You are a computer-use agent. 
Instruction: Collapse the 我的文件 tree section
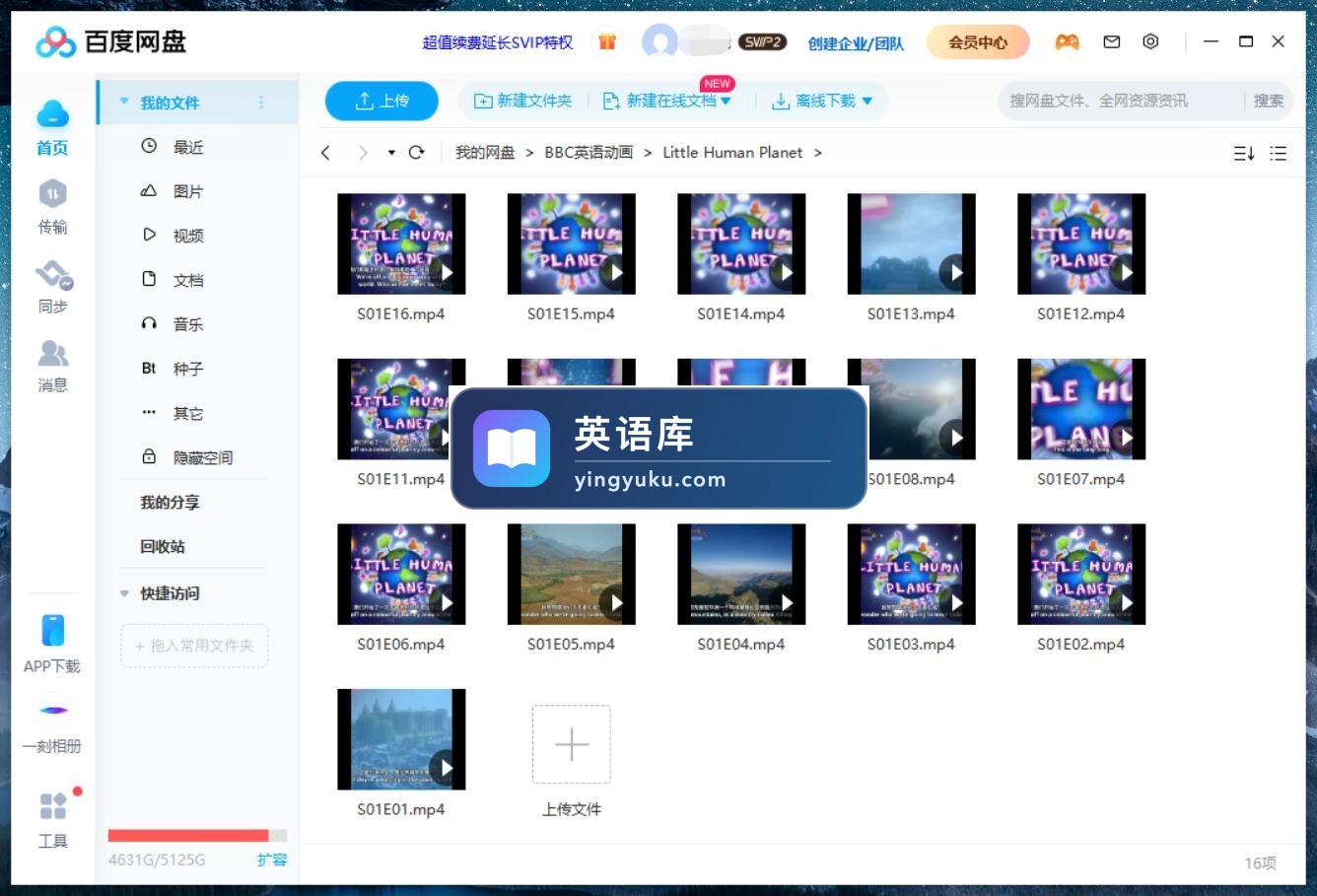124,102
